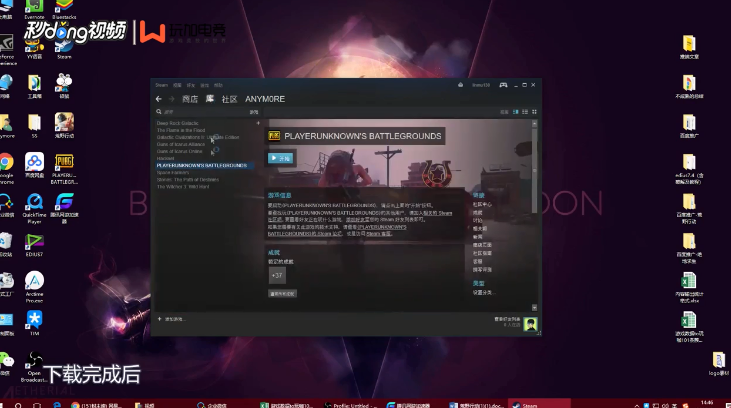Open the 库 library tab

click(x=210, y=99)
